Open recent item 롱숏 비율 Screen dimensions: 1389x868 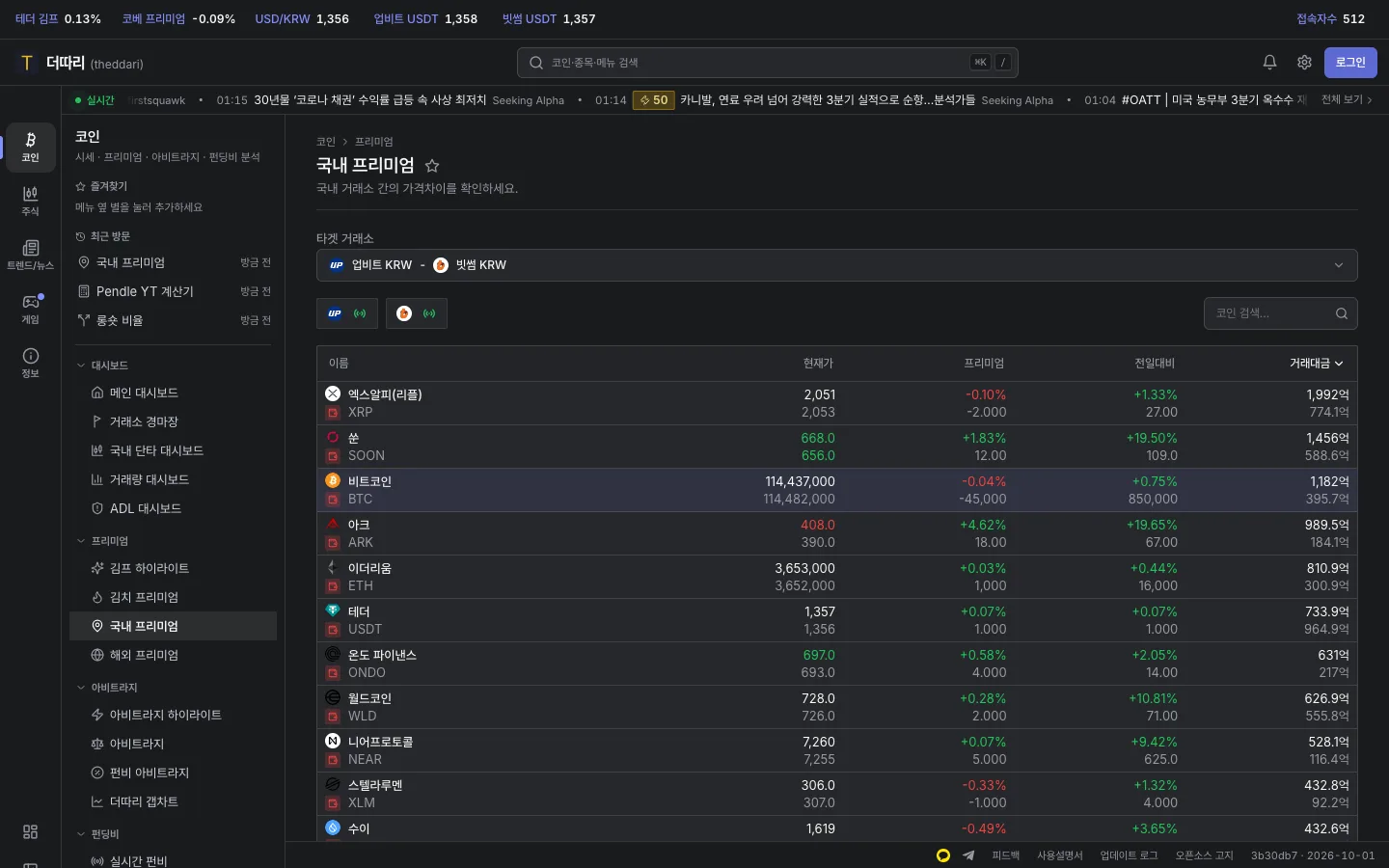174,320
